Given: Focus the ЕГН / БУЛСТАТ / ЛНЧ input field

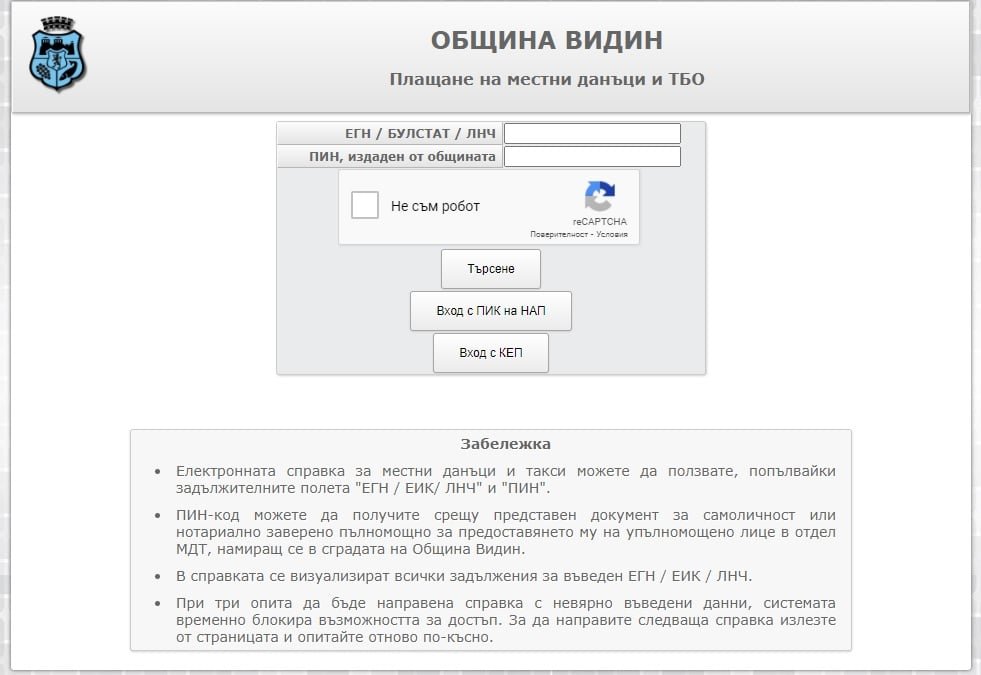Looking at the screenshot, I should (591, 133).
